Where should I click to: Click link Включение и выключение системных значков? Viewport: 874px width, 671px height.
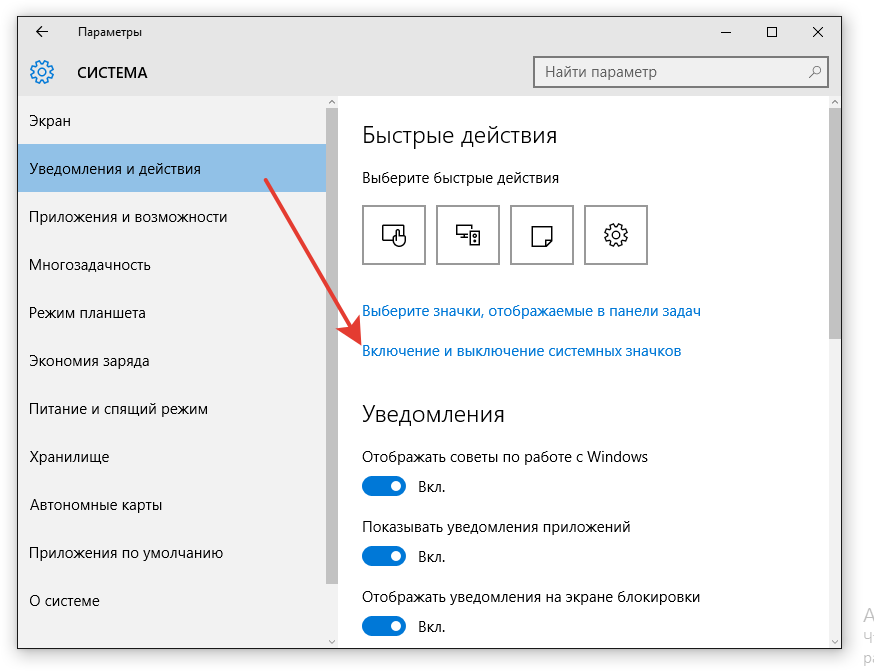point(522,351)
